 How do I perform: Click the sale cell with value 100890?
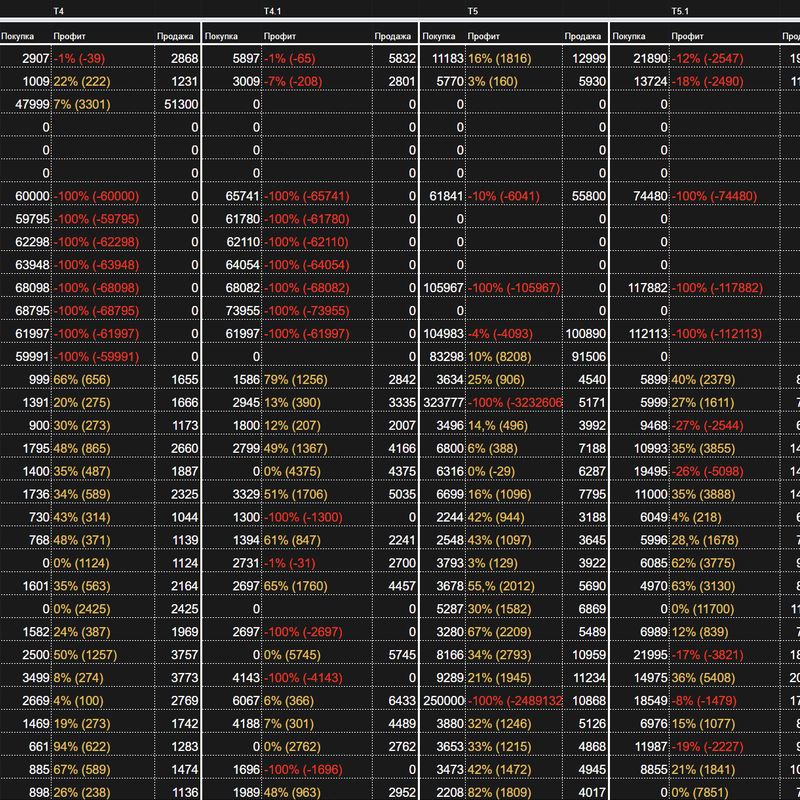coord(585,334)
